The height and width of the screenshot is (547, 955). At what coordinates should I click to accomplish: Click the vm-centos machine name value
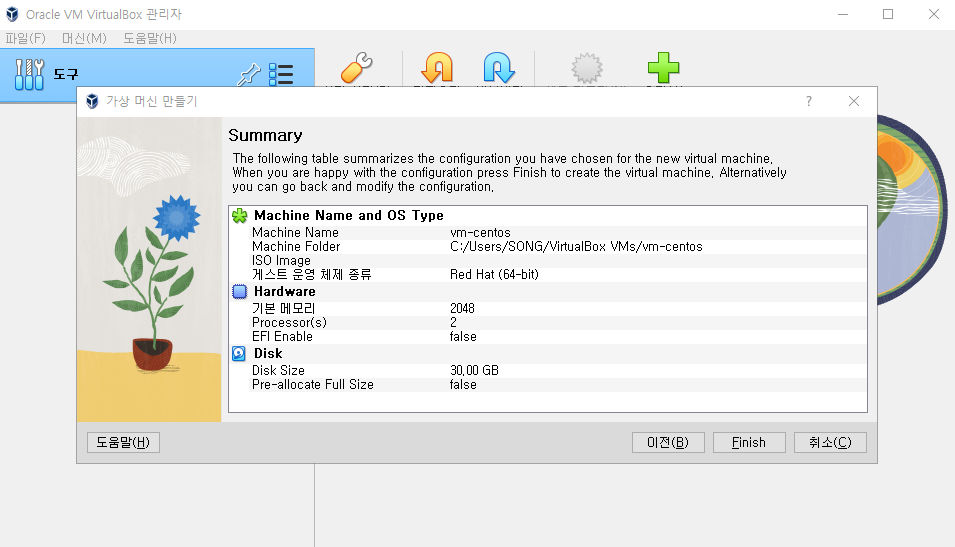[480, 233]
